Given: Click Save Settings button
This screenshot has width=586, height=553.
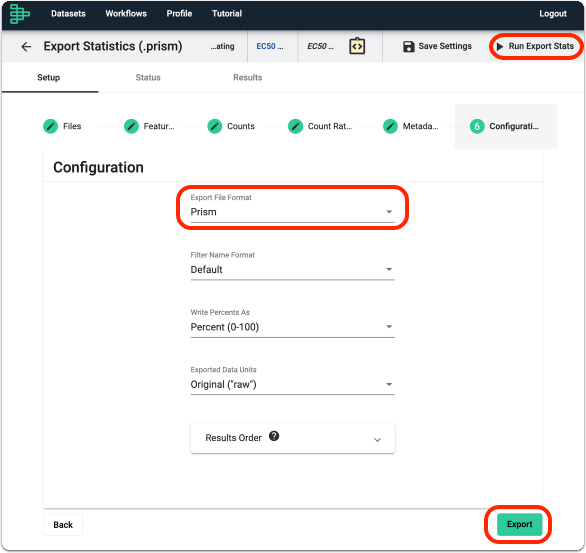Looking at the screenshot, I should [437, 46].
